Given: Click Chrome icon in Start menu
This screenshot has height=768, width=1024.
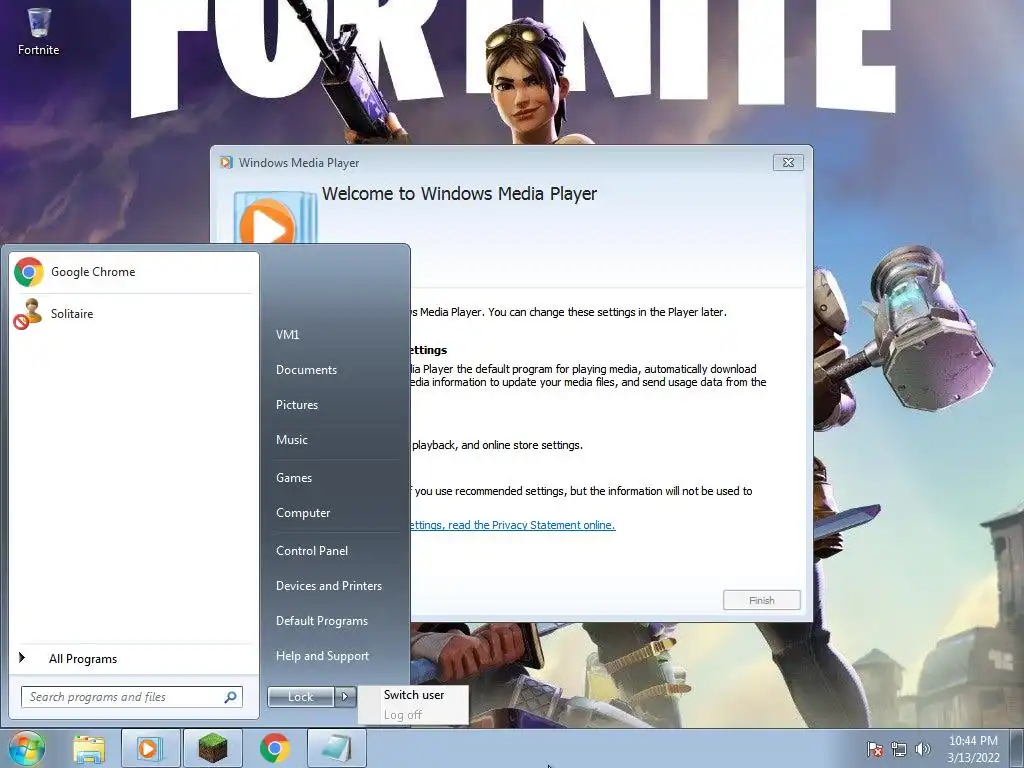Looking at the screenshot, I should tap(29, 272).
